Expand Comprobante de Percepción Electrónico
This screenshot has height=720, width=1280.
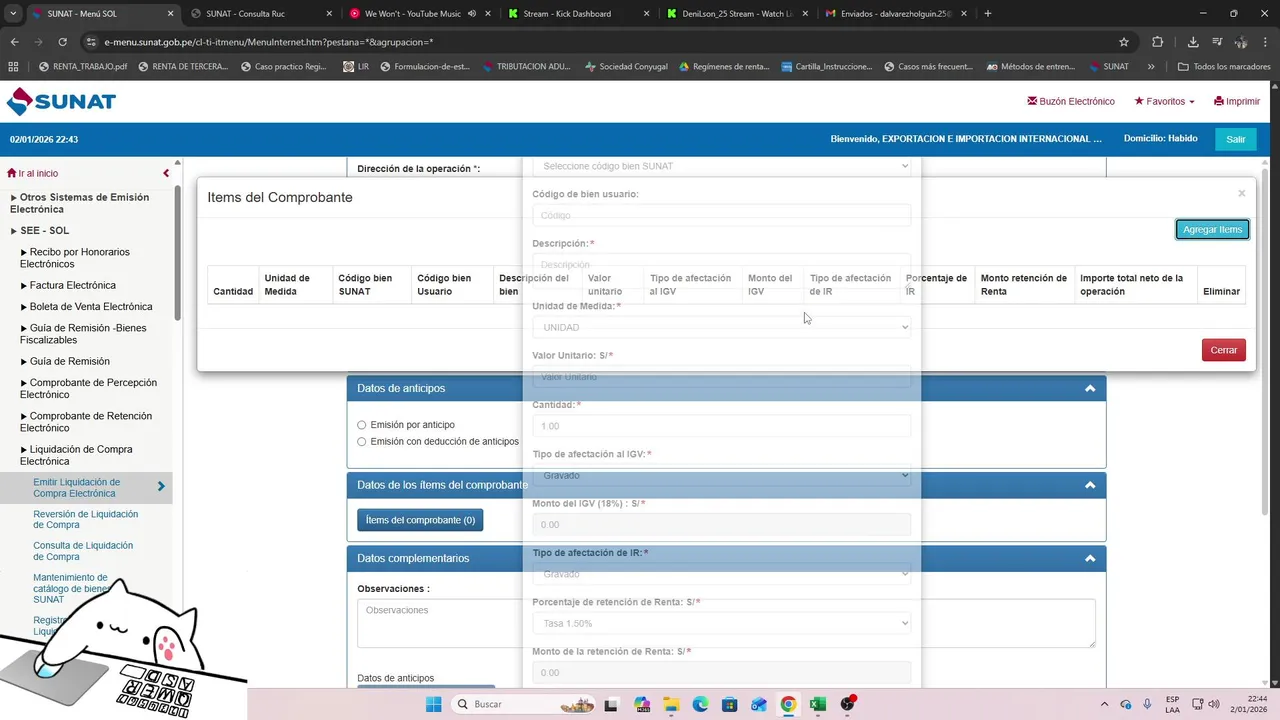click(x=88, y=388)
